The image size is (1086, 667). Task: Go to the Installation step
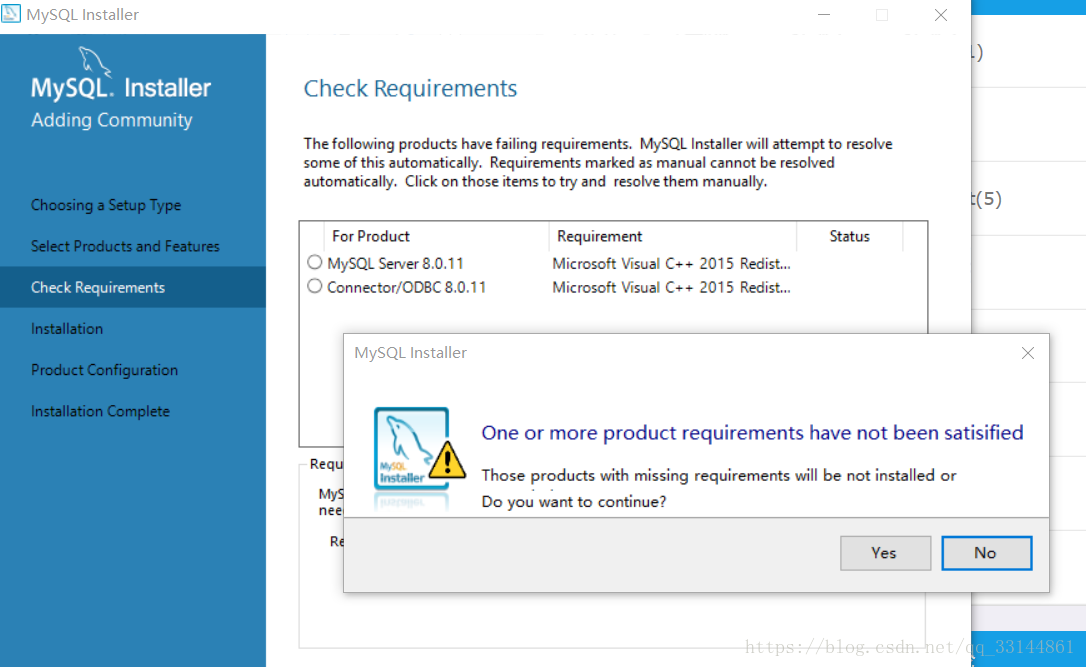(67, 328)
